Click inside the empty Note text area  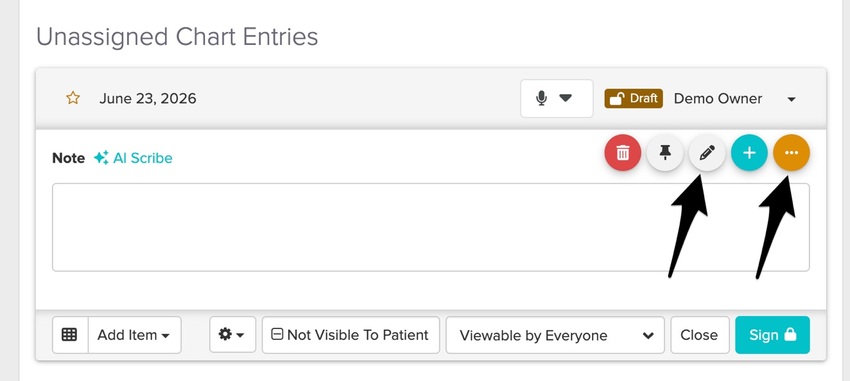click(431, 227)
